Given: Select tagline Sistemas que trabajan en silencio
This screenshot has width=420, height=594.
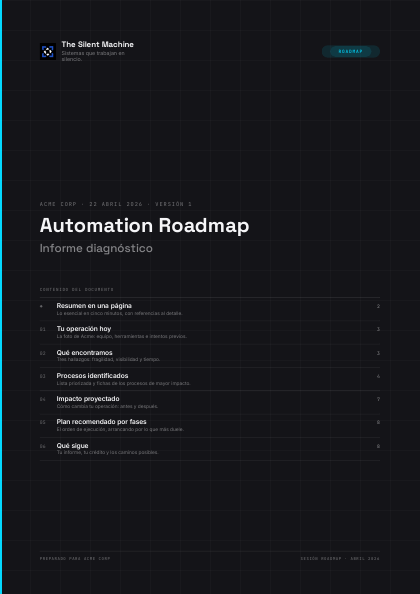Looking at the screenshot, I should pos(93,56).
